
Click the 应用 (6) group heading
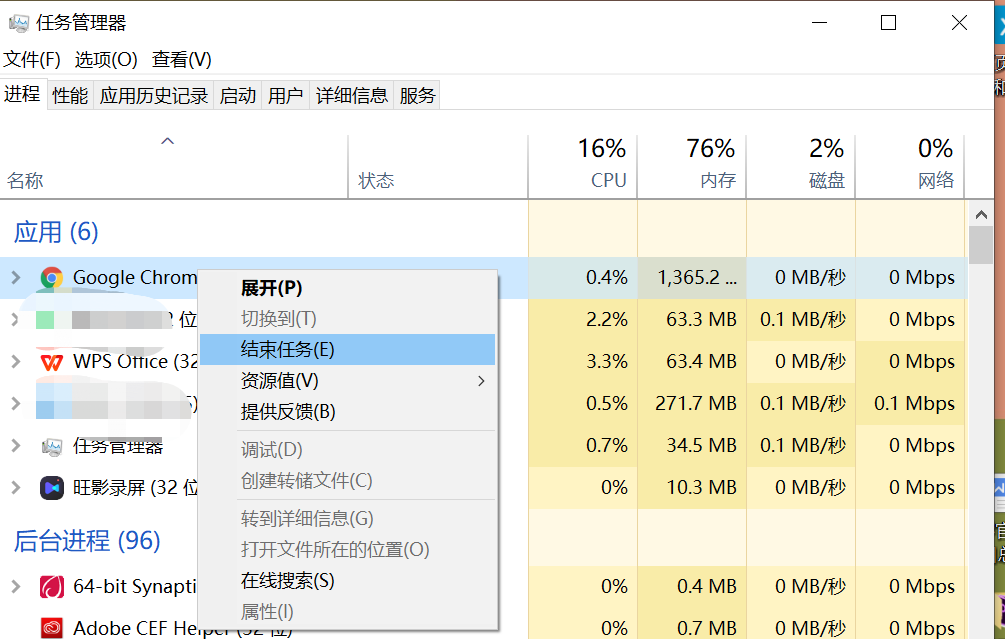[x=56, y=232]
